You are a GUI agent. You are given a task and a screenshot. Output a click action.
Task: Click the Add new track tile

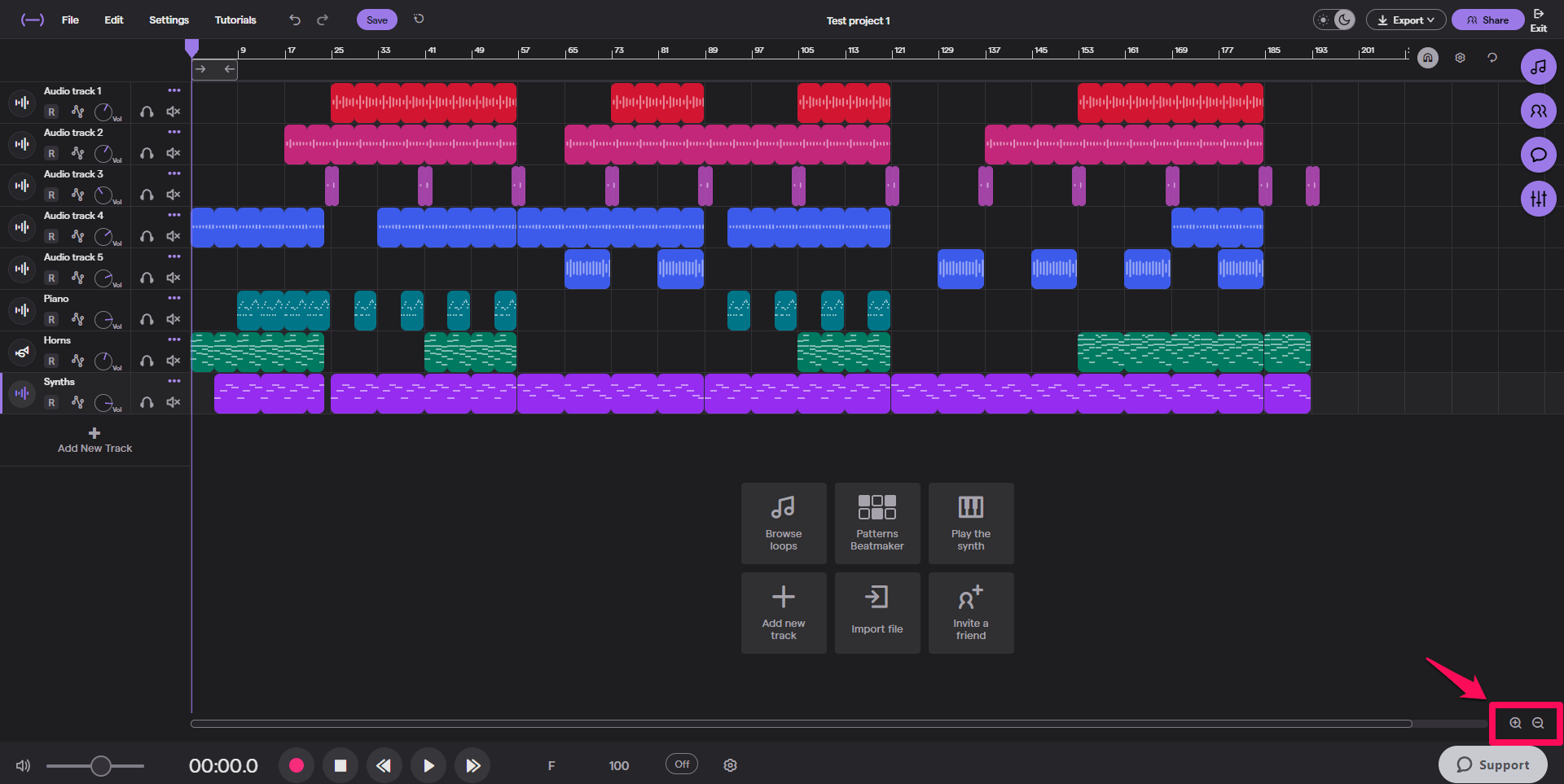784,613
